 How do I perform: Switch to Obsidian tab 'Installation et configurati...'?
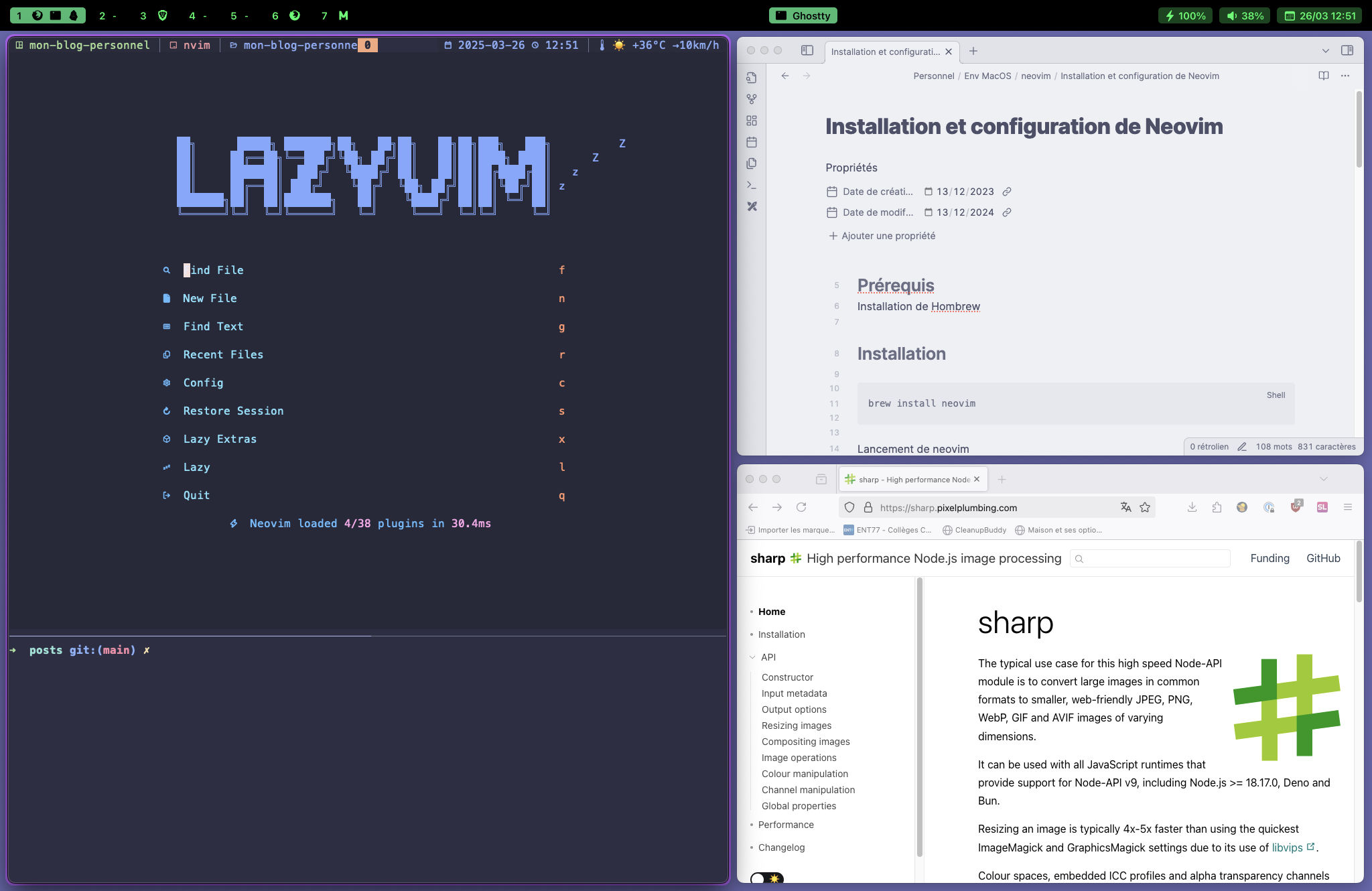884,52
